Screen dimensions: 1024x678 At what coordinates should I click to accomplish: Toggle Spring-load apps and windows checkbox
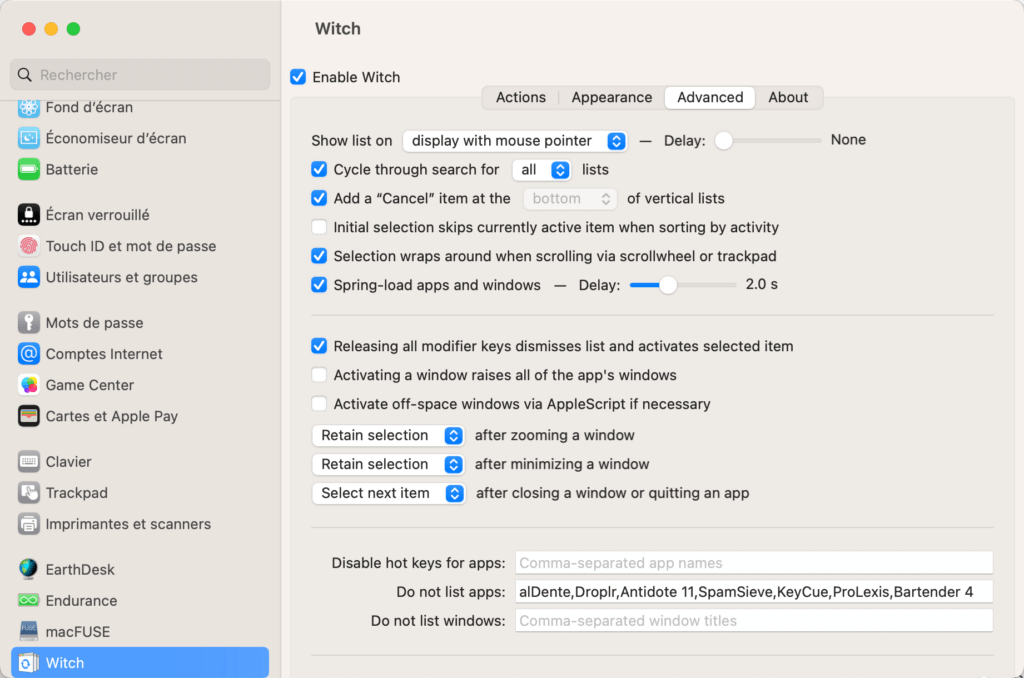tap(319, 285)
